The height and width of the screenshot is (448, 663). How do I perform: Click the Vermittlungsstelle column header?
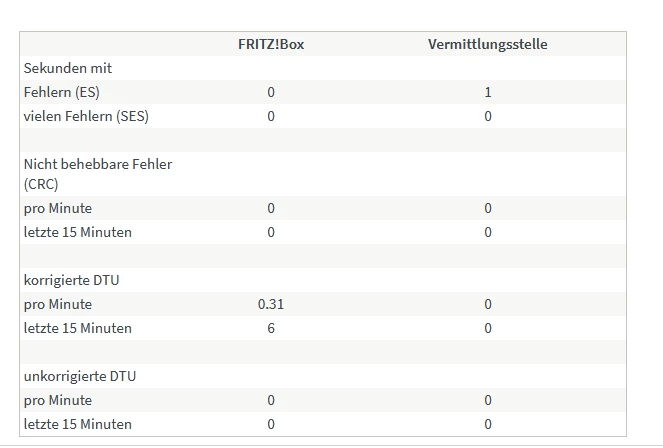click(487, 44)
